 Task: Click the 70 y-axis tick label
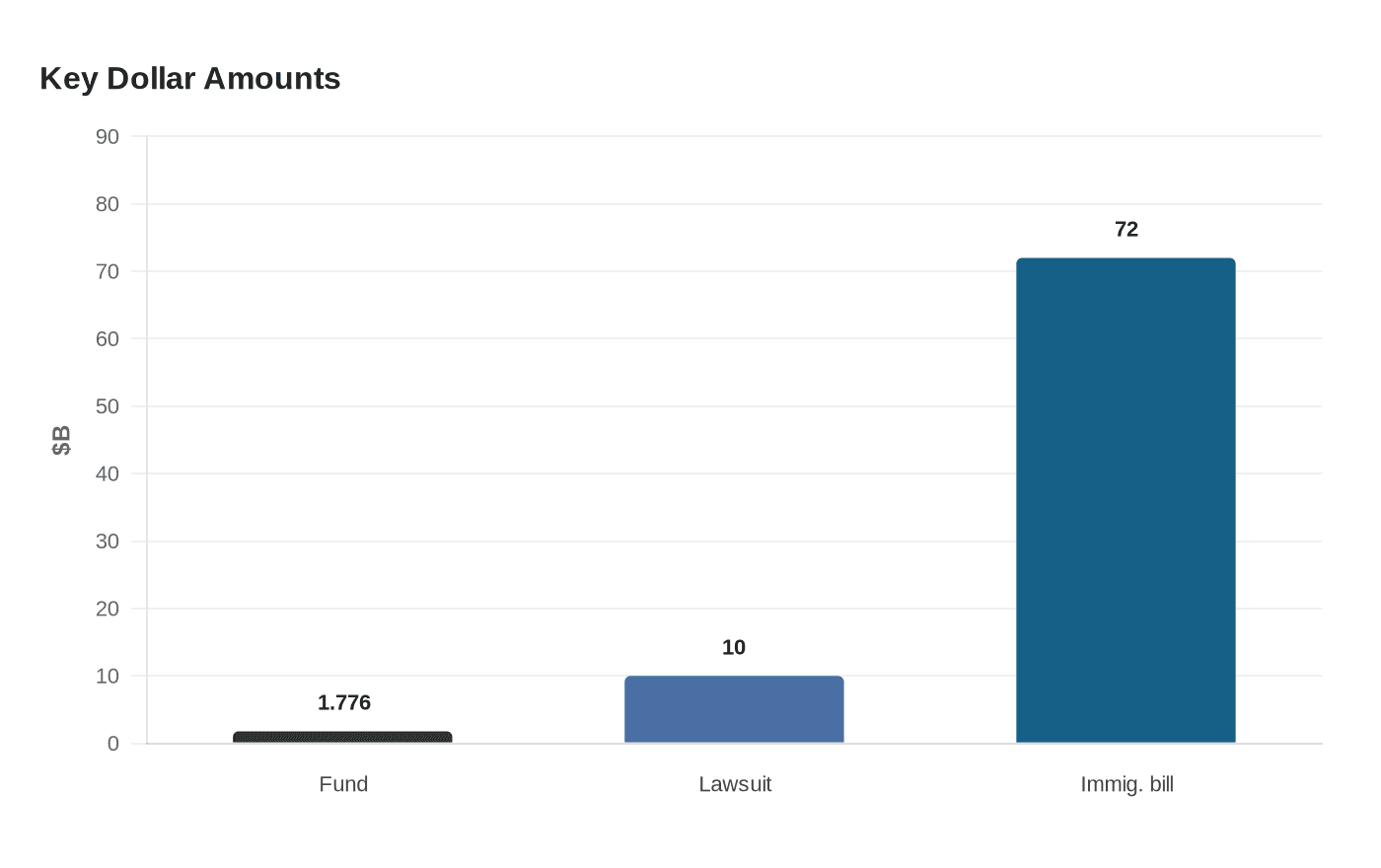(108, 271)
